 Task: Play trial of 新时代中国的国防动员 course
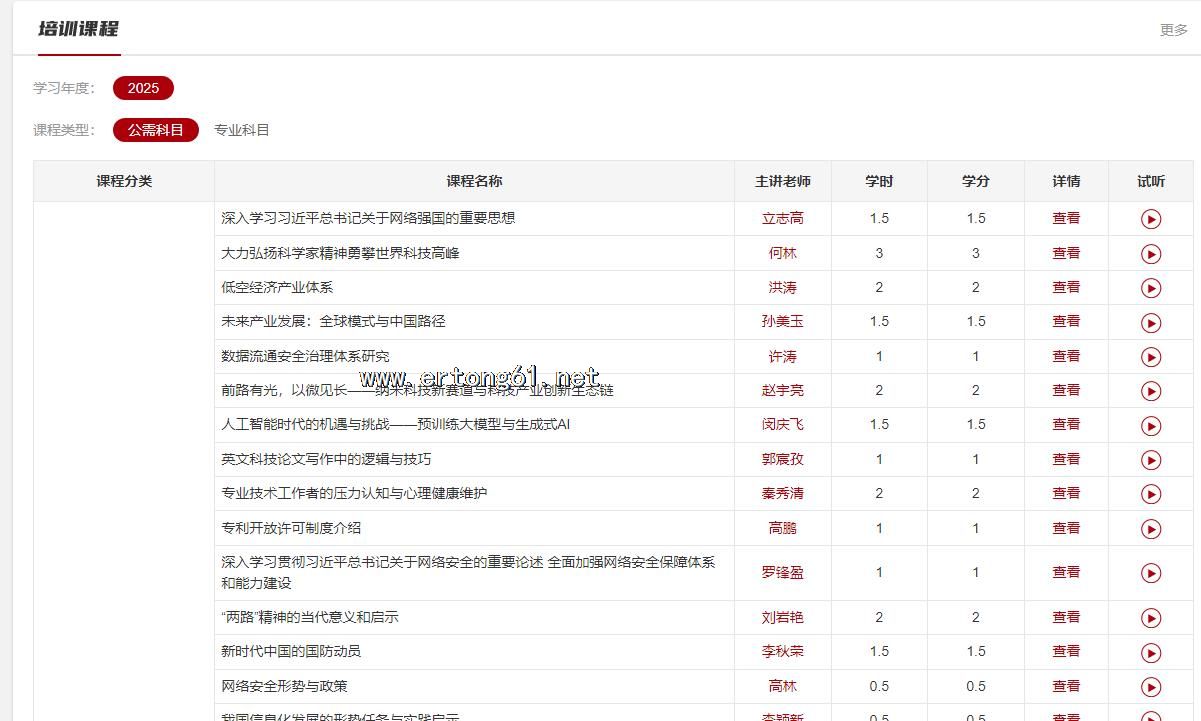click(x=1150, y=652)
